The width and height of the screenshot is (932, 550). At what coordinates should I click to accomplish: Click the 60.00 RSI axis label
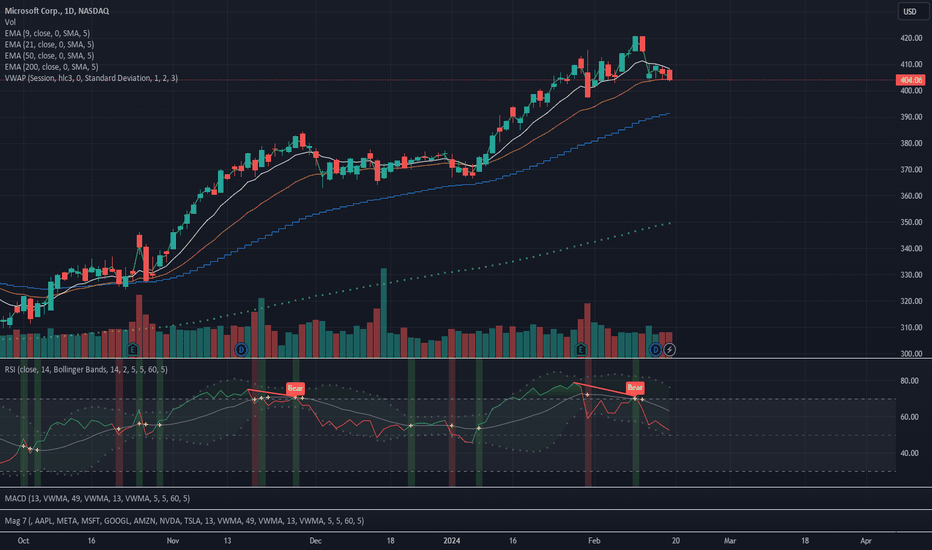909,417
